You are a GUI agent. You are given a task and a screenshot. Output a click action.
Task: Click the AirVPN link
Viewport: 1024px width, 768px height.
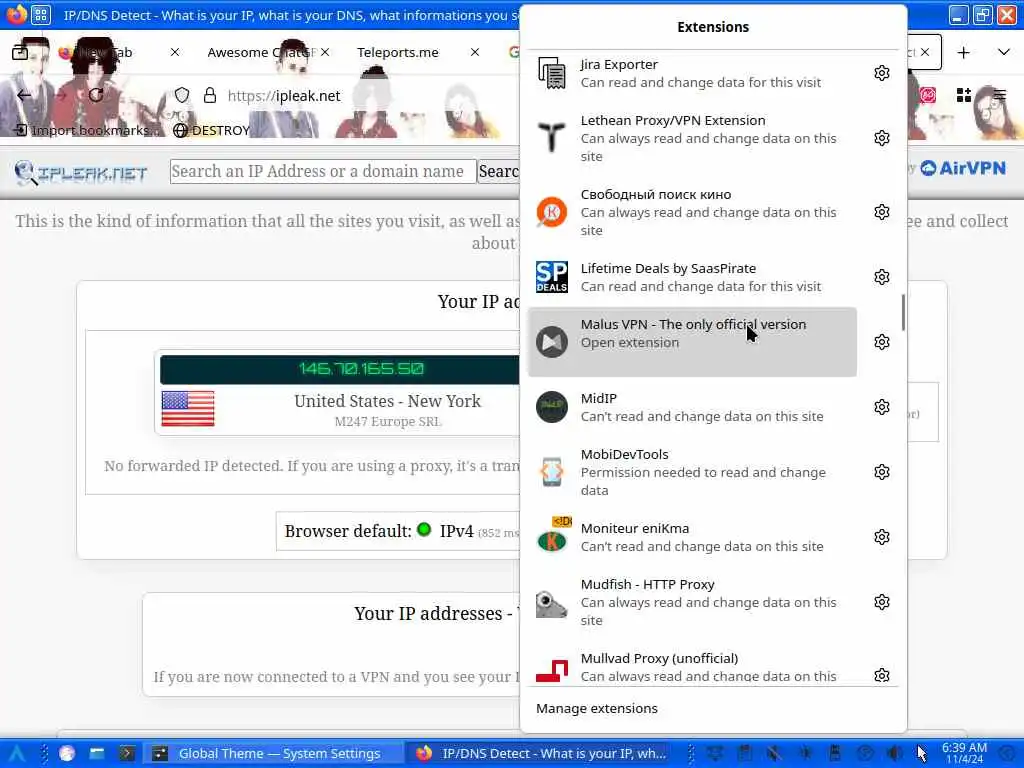[x=963, y=168]
